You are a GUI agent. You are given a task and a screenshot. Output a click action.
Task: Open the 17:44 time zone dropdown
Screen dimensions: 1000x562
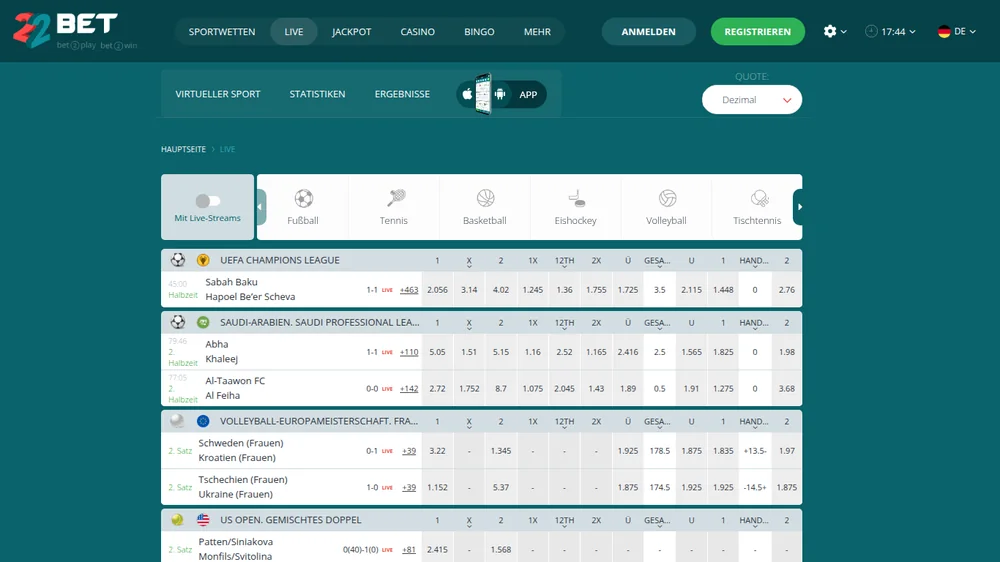tap(890, 31)
